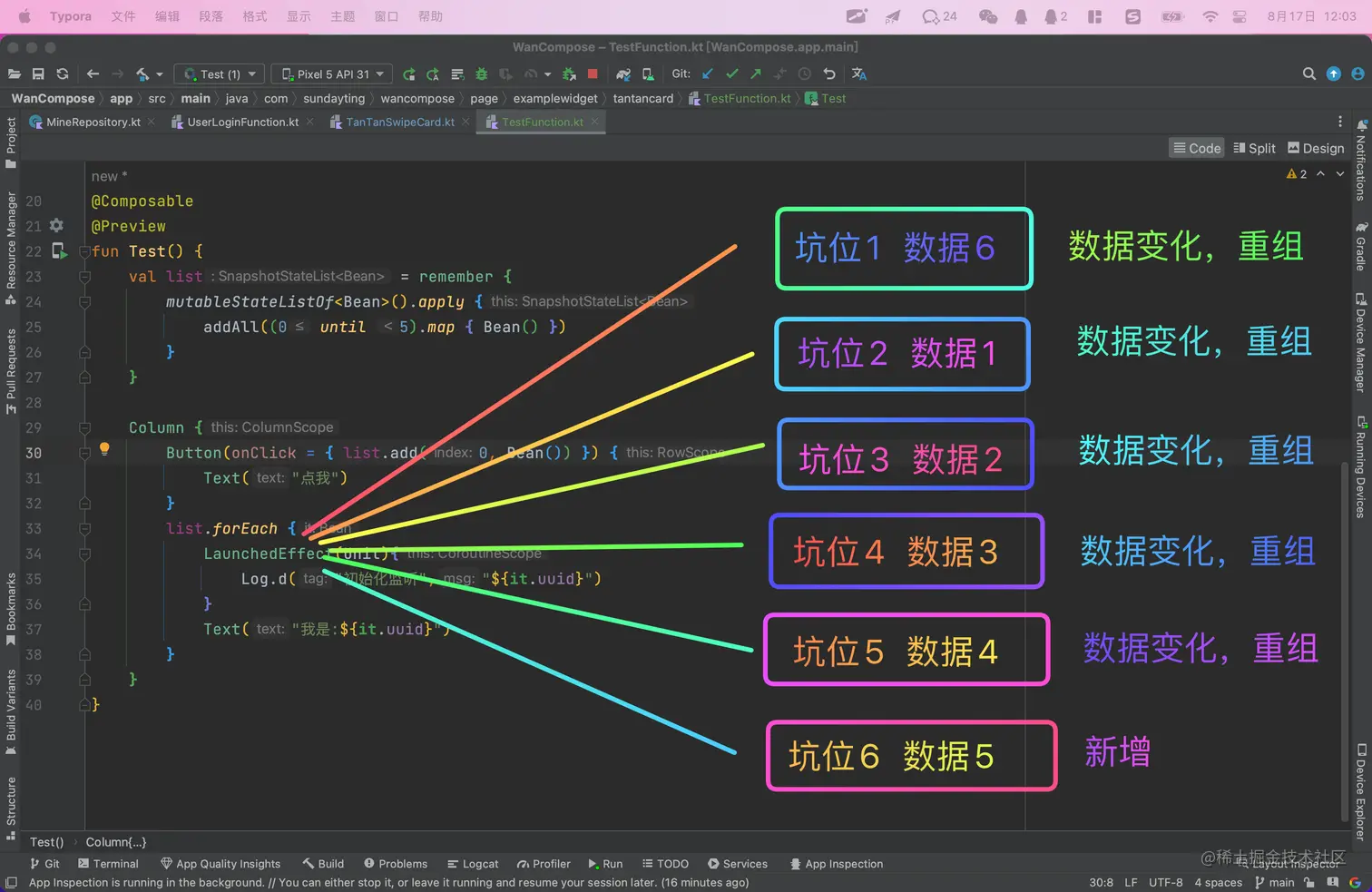Click tantancard in the breadcrumb path
The height and width of the screenshot is (892, 1372).
(x=643, y=98)
